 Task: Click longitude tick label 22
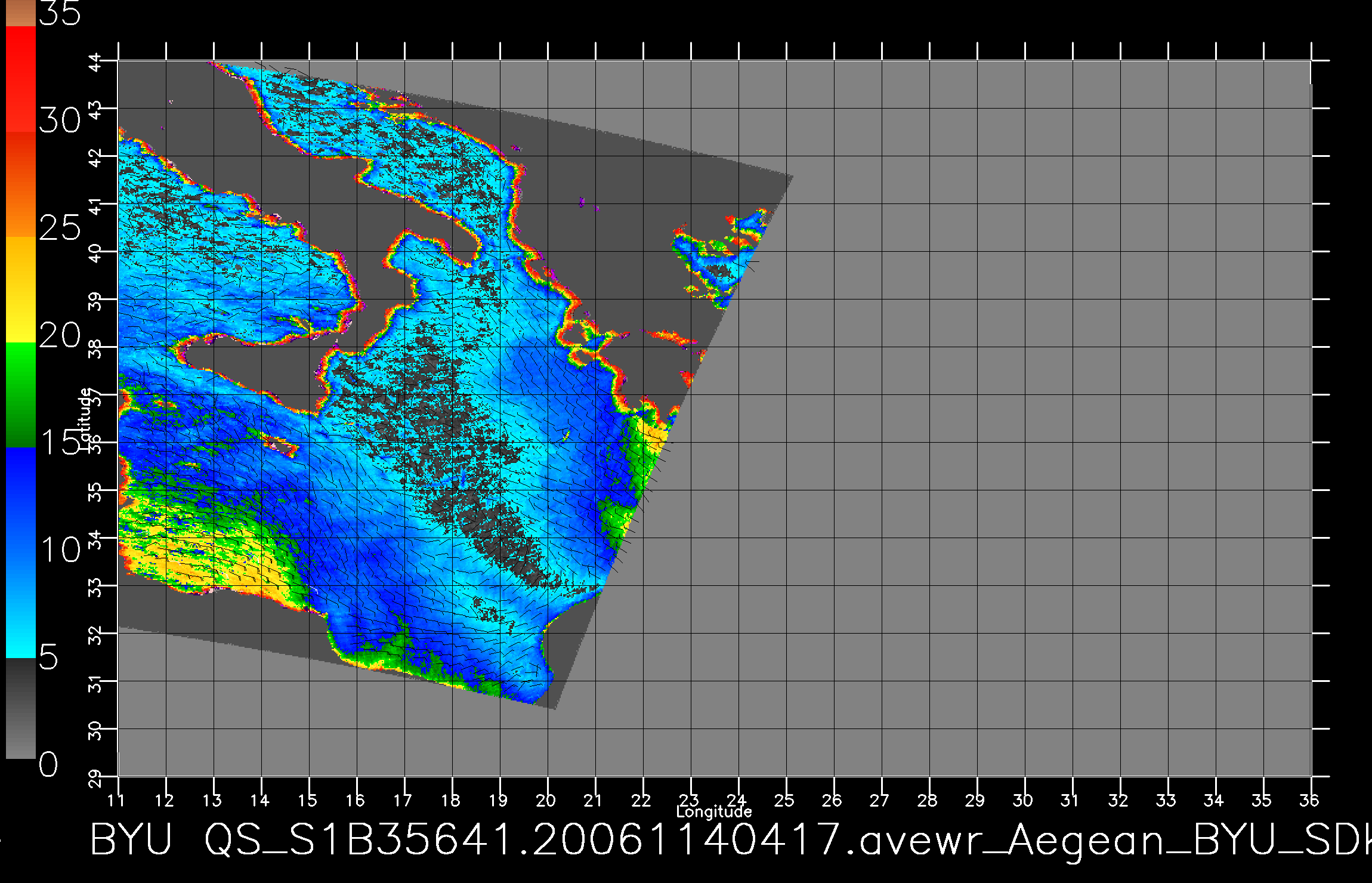[x=641, y=800]
